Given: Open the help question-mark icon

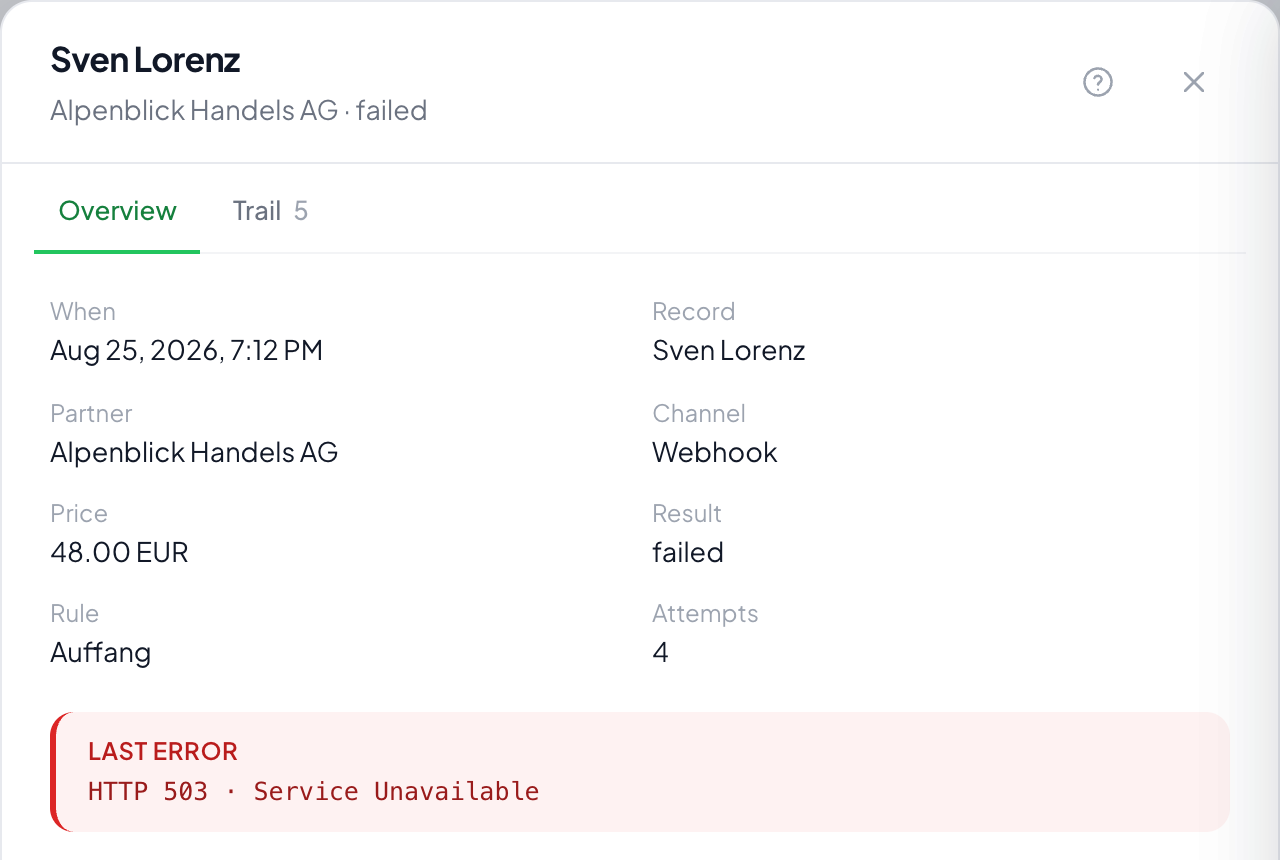Looking at the screenshot, I should [x=1098, y=82].
